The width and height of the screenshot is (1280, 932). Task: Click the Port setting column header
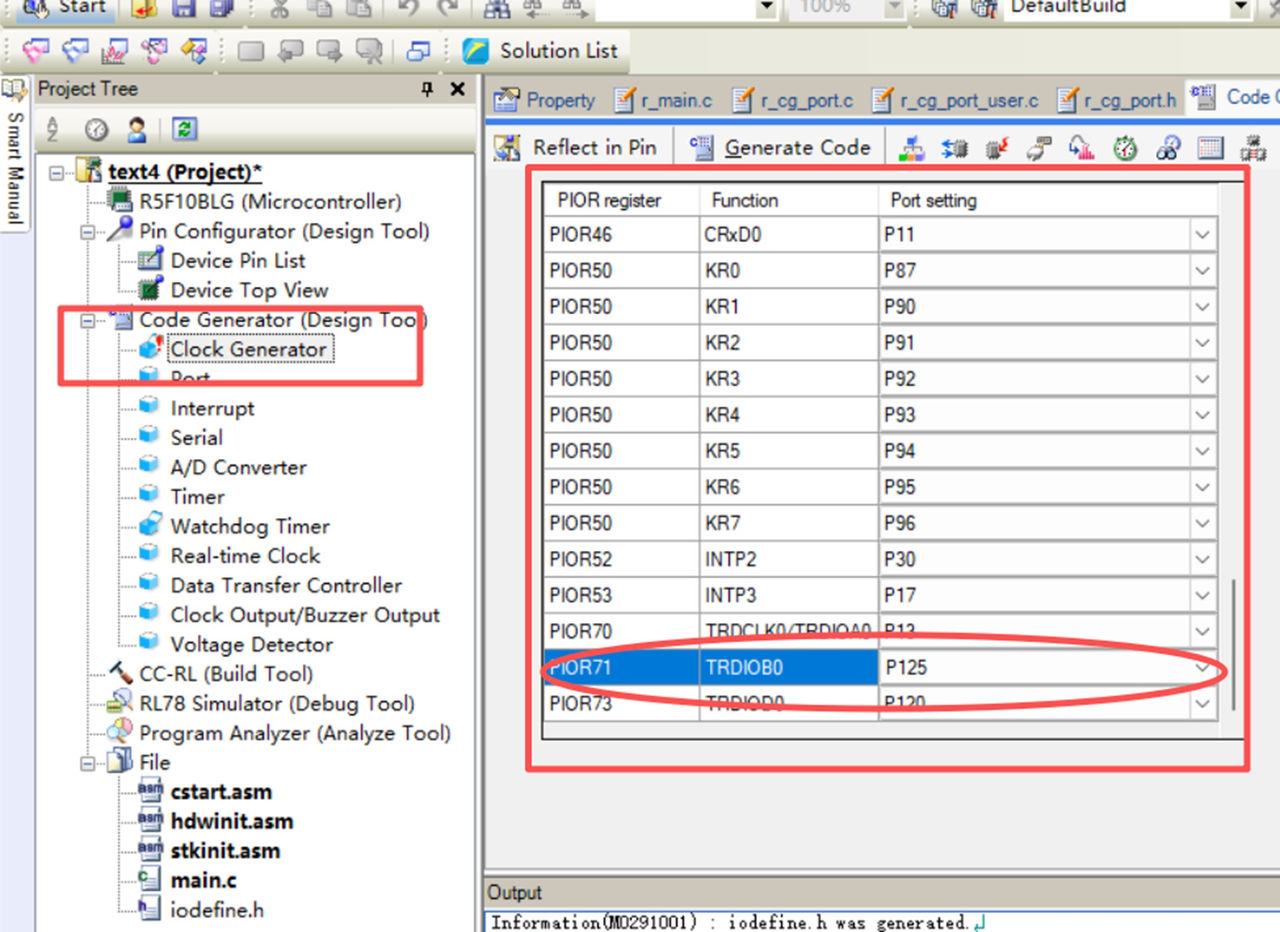click(1048, 200)
